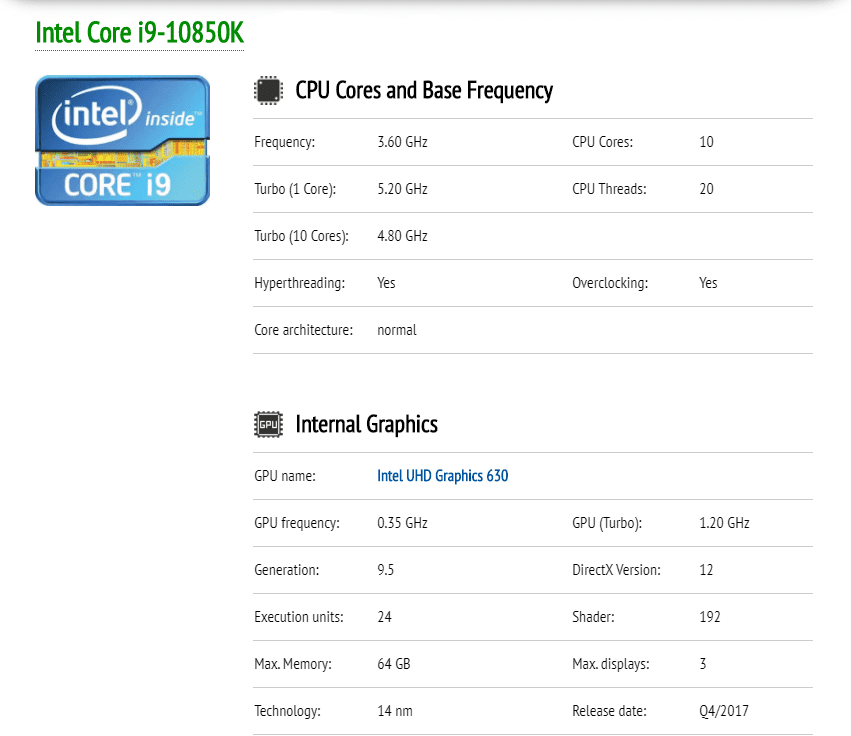The height and width of the screenshot is (736, 851).
Task: Click the CPU chip icon beside CPU Cores heading
Action: (x=268, y=90)
